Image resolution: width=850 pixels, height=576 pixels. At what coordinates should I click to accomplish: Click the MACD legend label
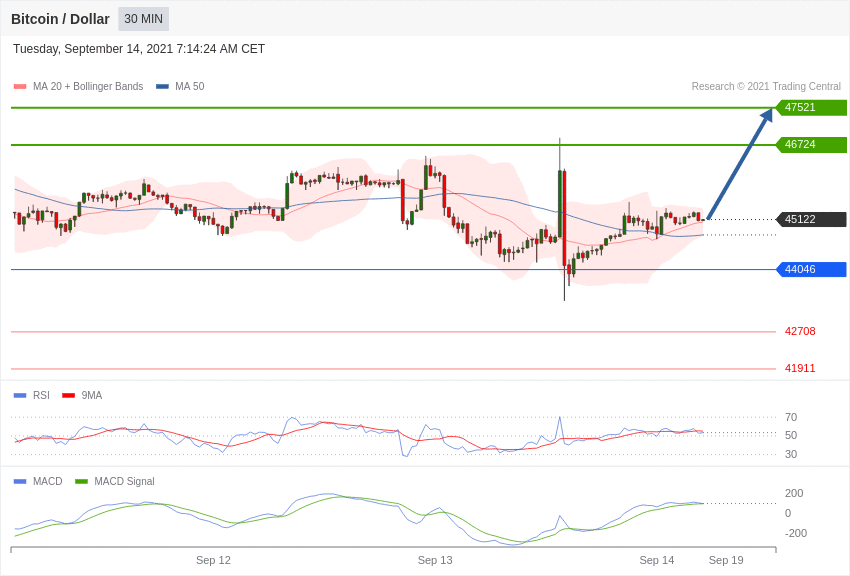[48, 481]
